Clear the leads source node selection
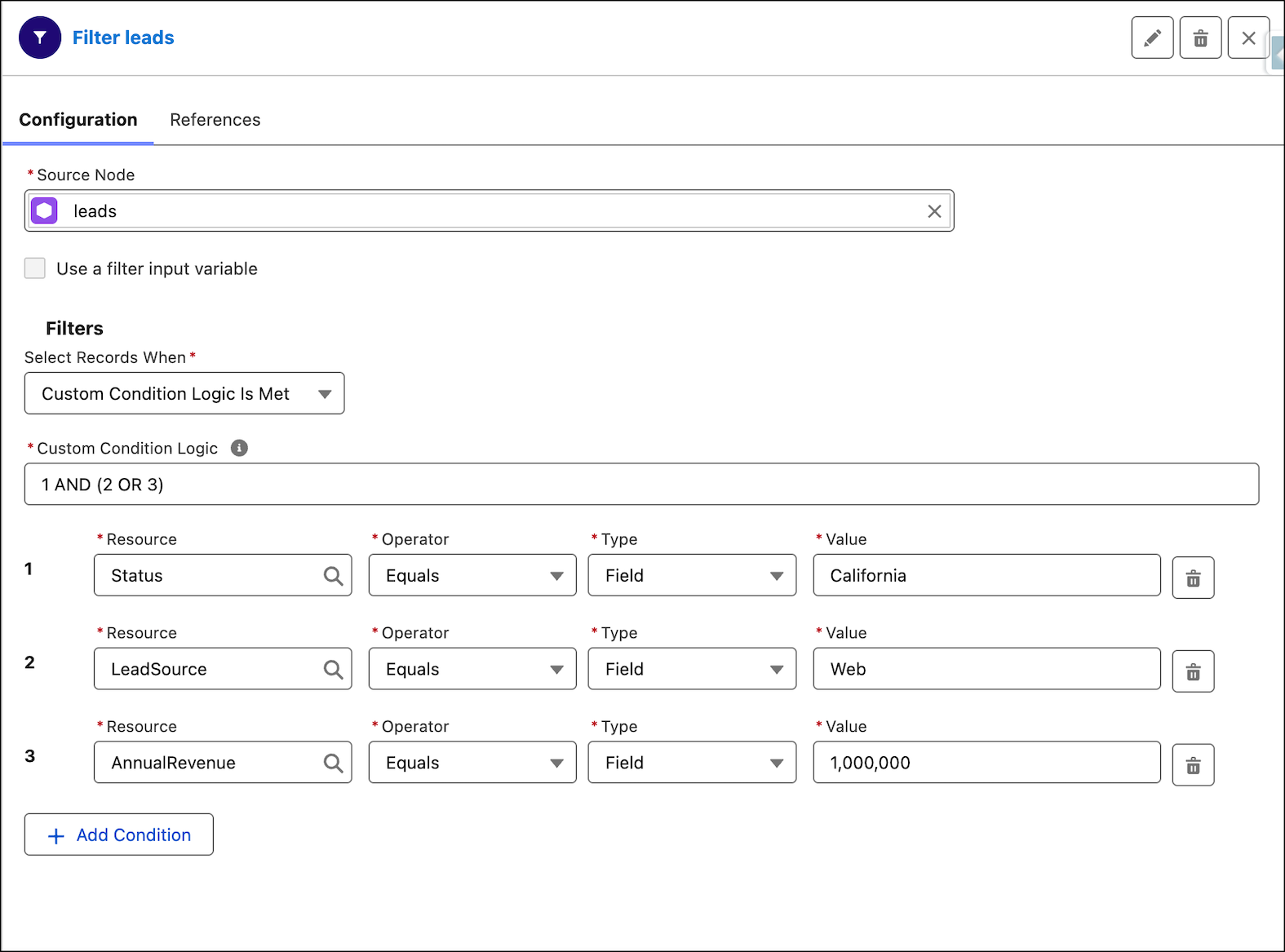This screenshot has height=952, width=1285. click(934, 211)
